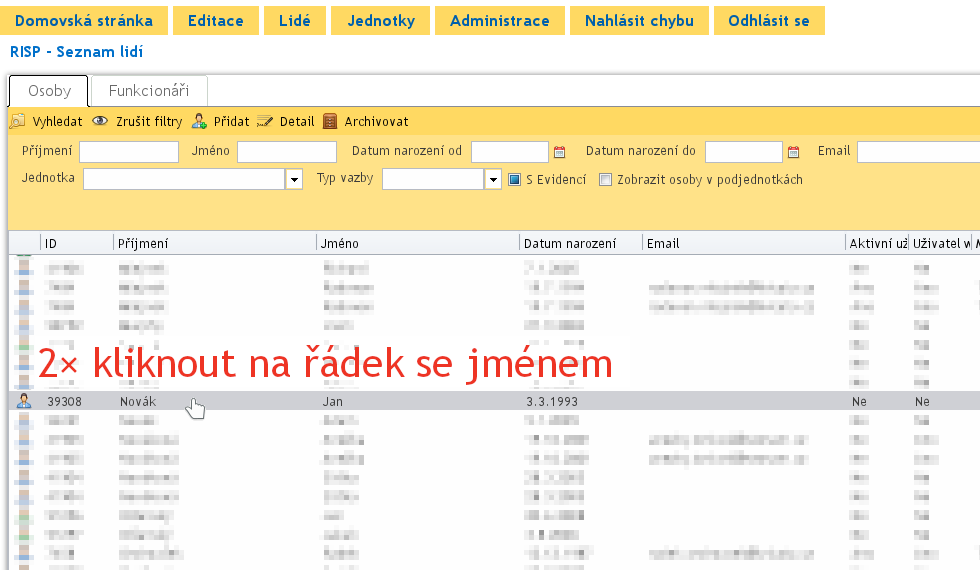
Task: Expand the Typ vazby dropdown
Action: point(492,180)
